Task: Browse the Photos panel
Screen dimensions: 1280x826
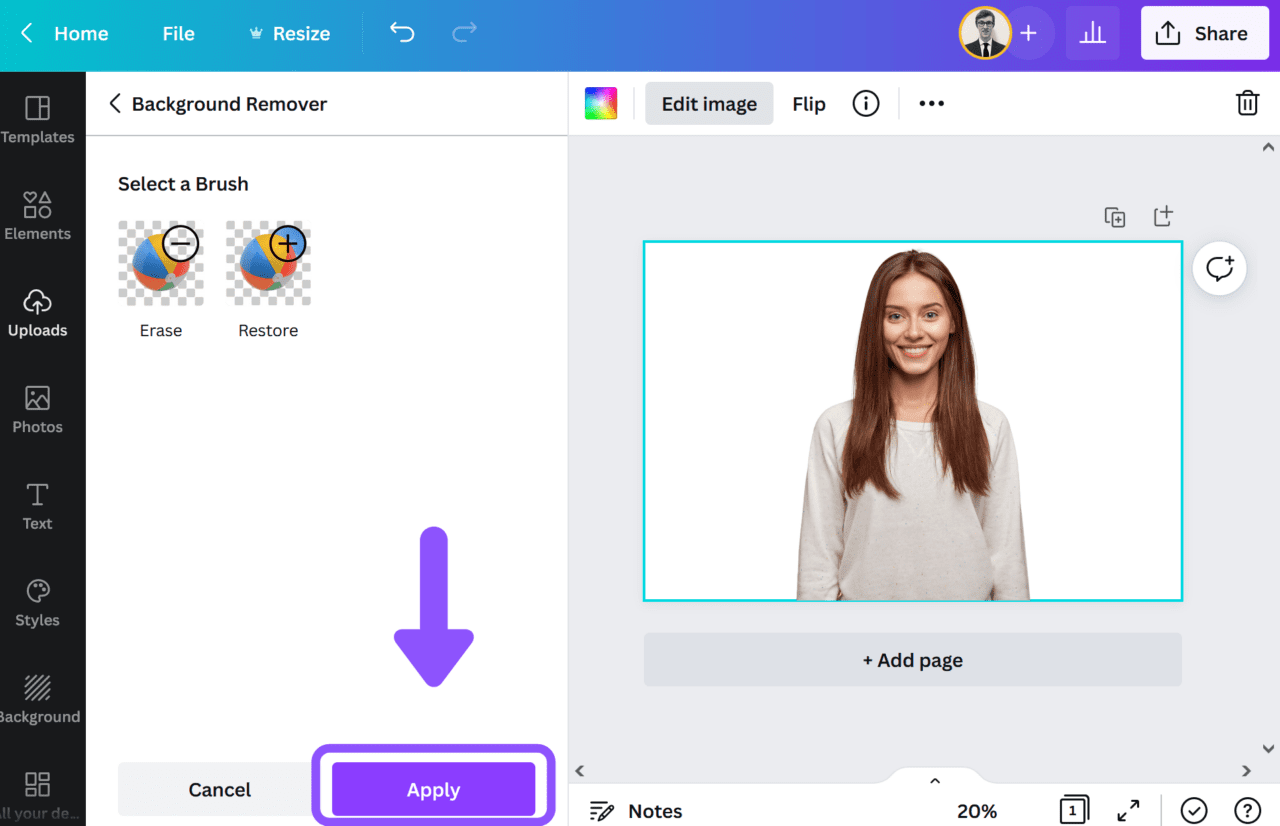Action: click(x=37, y=409)
